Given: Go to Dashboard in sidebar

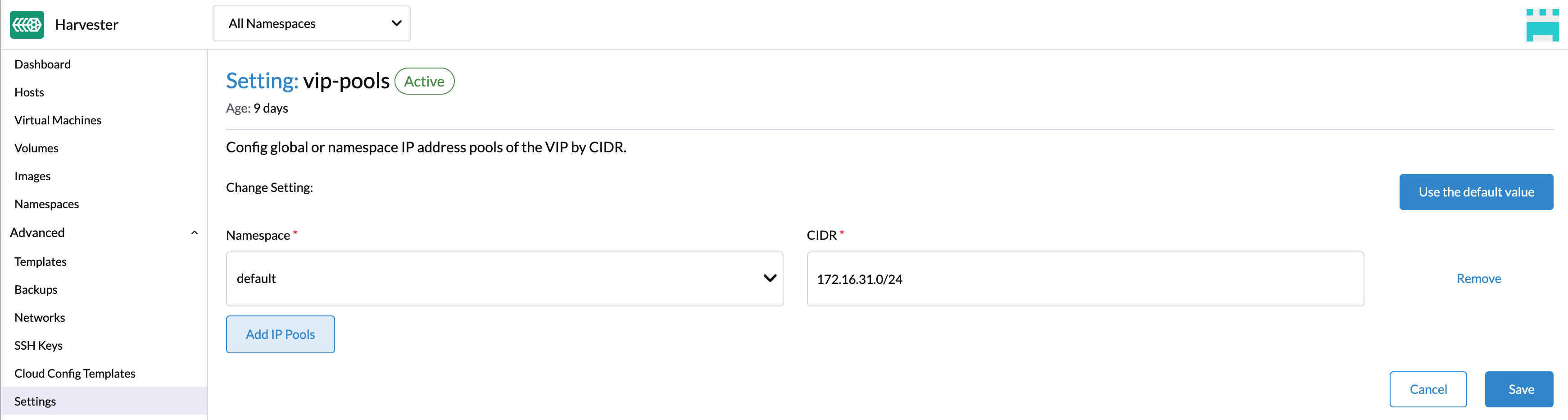Looking at the screenshot, I should tap(43, 64).
